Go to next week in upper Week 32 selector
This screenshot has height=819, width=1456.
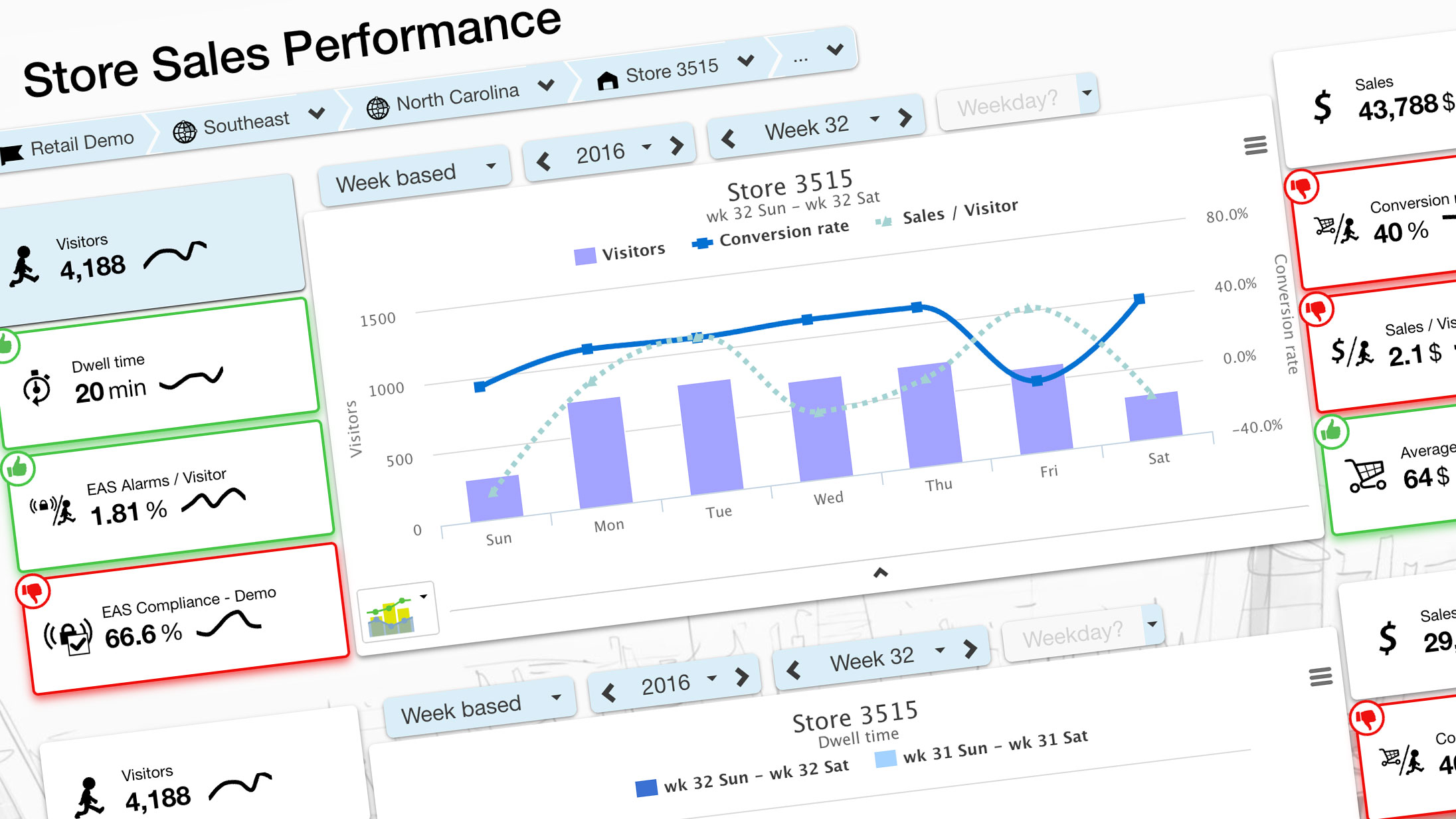pos(905,117)
